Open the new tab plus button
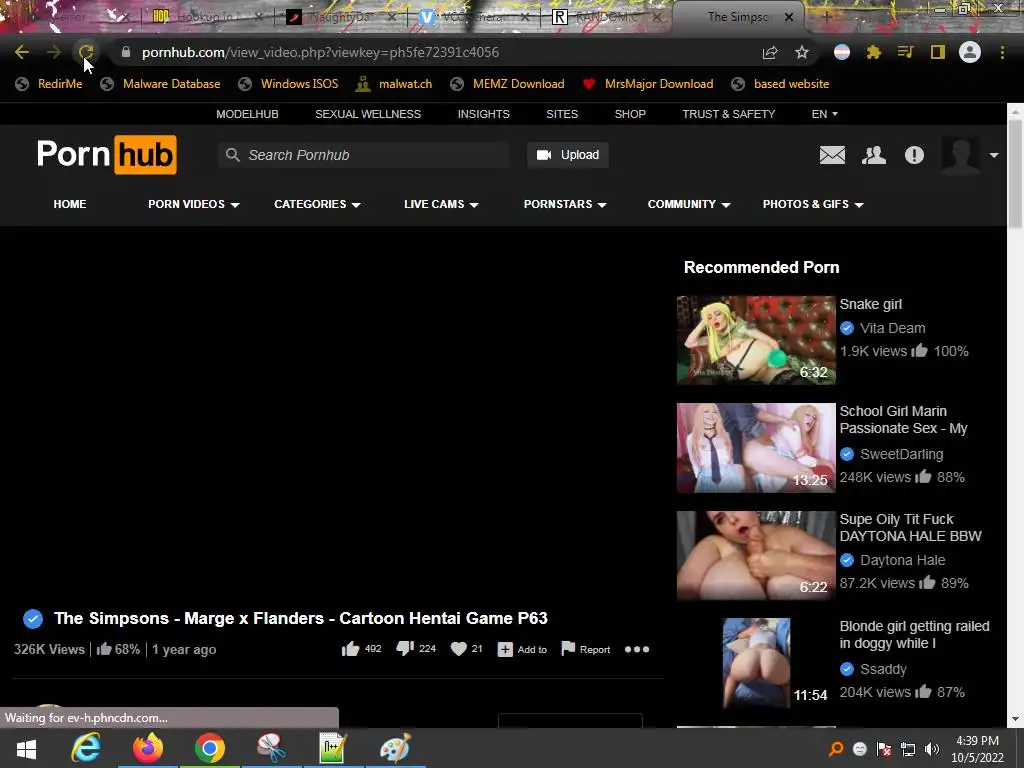Viewport: 1024px width, 768px height. tap(826, 16)
